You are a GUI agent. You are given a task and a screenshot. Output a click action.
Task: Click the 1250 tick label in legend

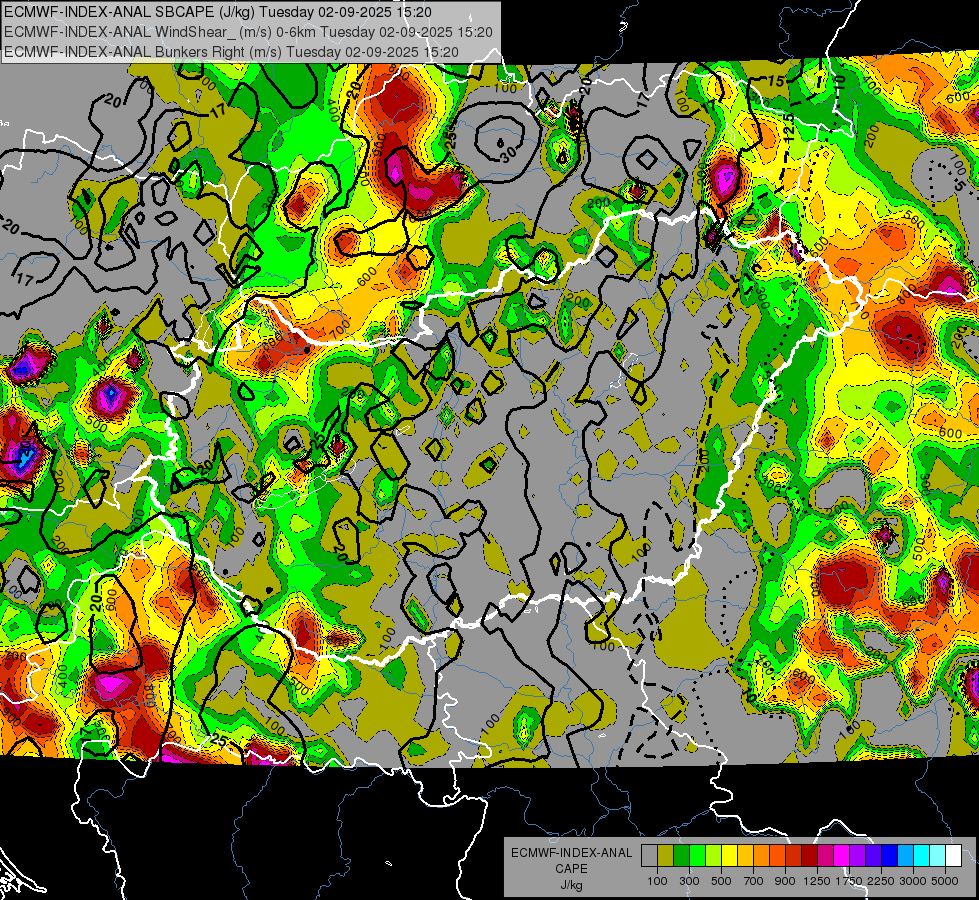(817, 881)
